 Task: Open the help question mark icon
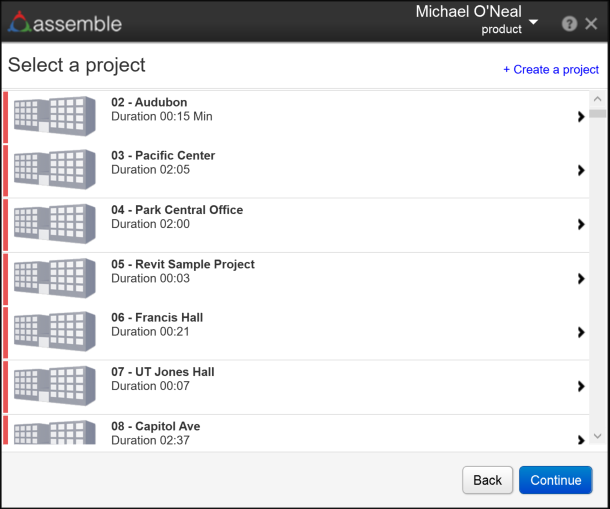[x=569, y=24]
